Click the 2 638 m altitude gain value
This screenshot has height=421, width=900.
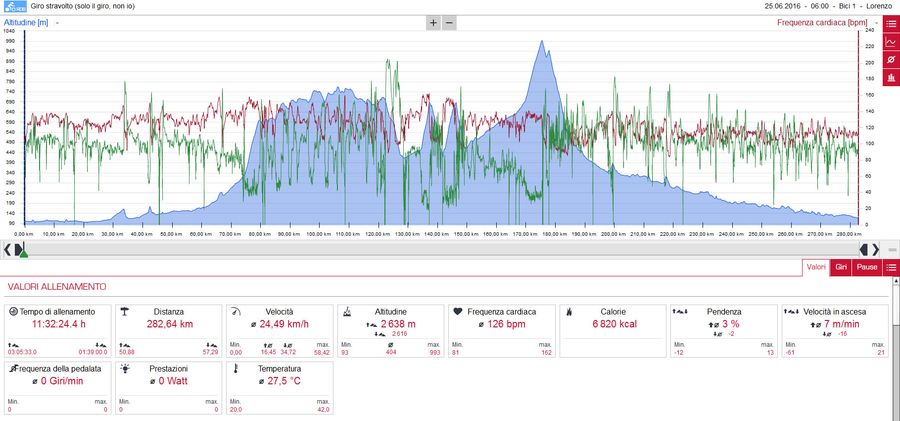[398, 323]
